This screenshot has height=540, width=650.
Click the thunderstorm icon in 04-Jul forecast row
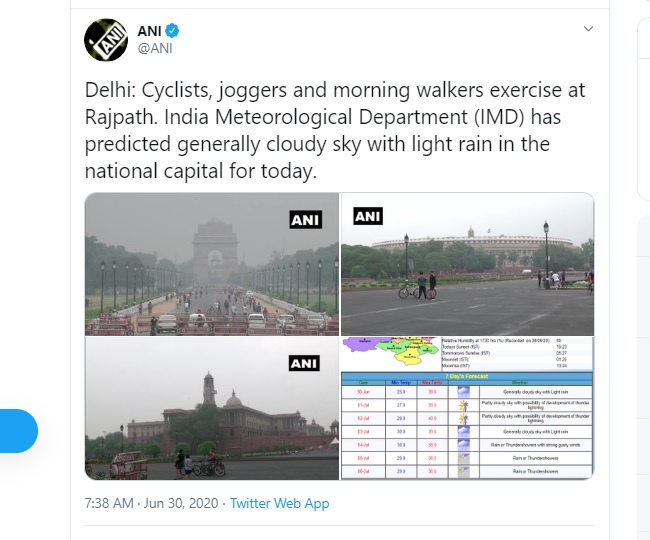(463, 443)
